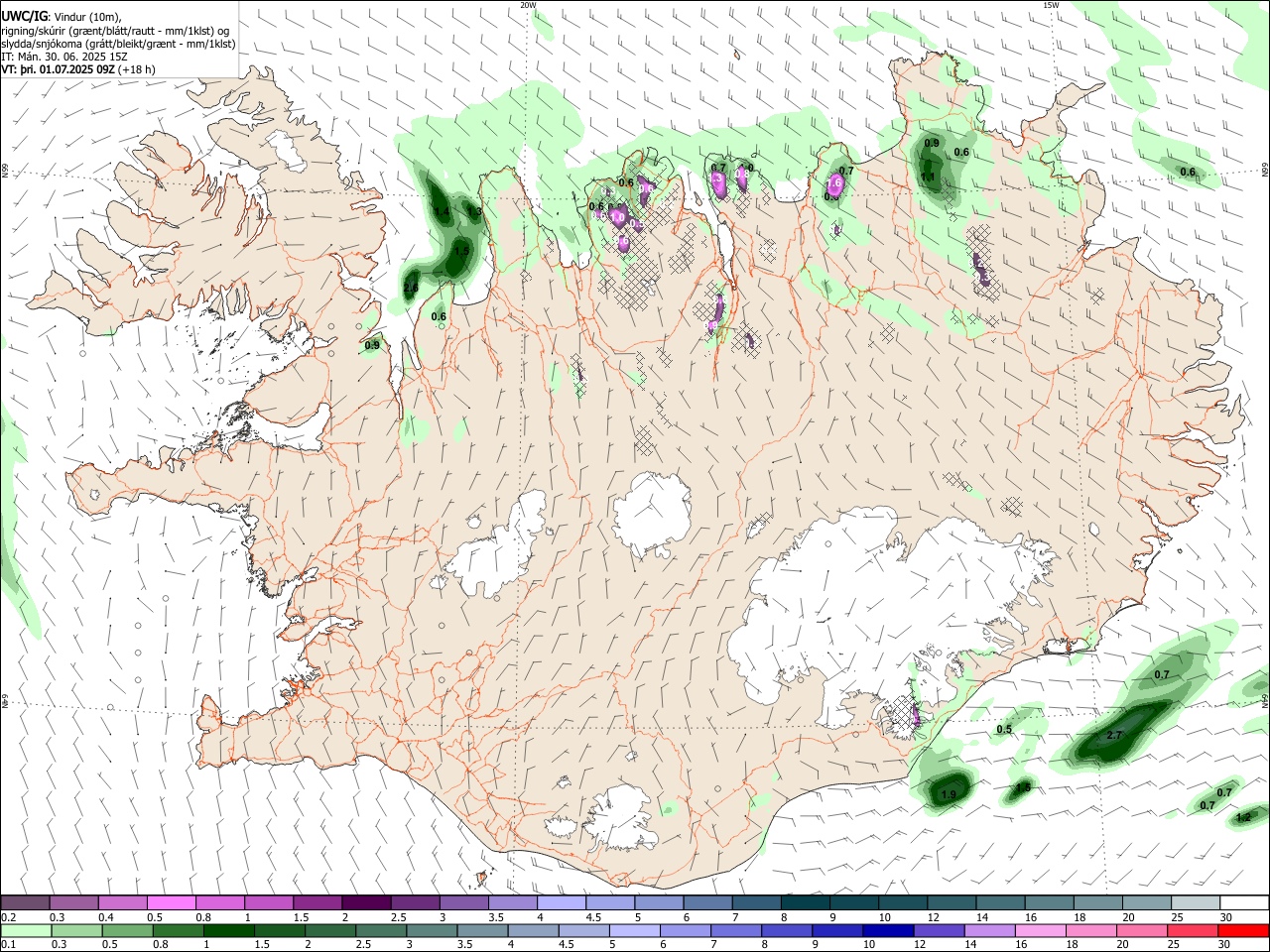Click the '15W' longitude label
The image size is (1270, 952).
[1051, 5]
